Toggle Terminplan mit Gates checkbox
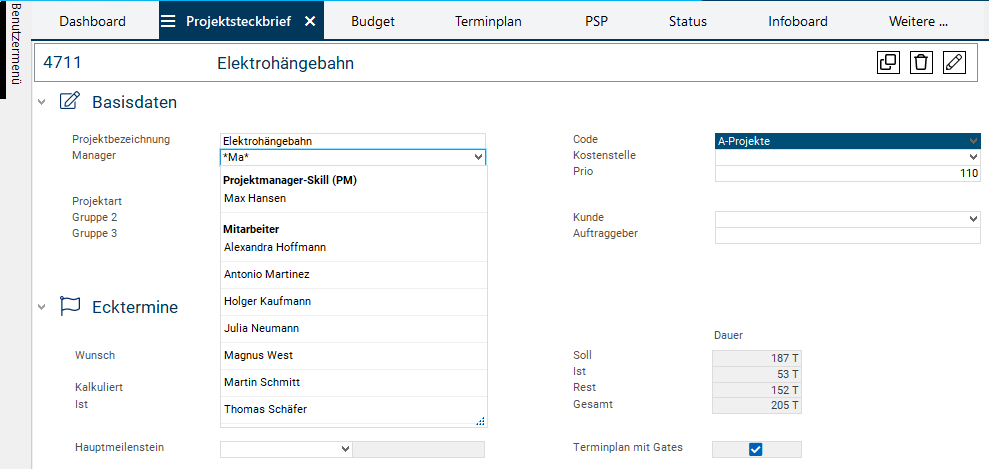 756,449
